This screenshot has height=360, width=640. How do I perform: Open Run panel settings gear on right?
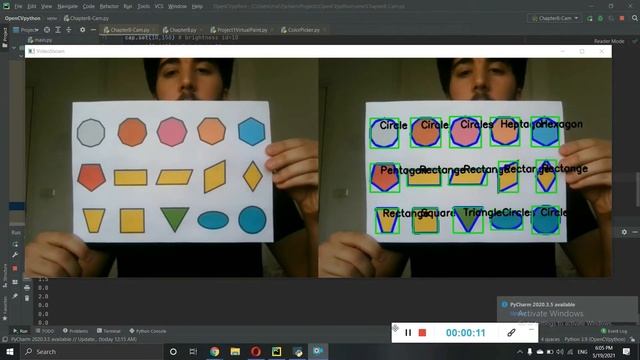[624, 232]
